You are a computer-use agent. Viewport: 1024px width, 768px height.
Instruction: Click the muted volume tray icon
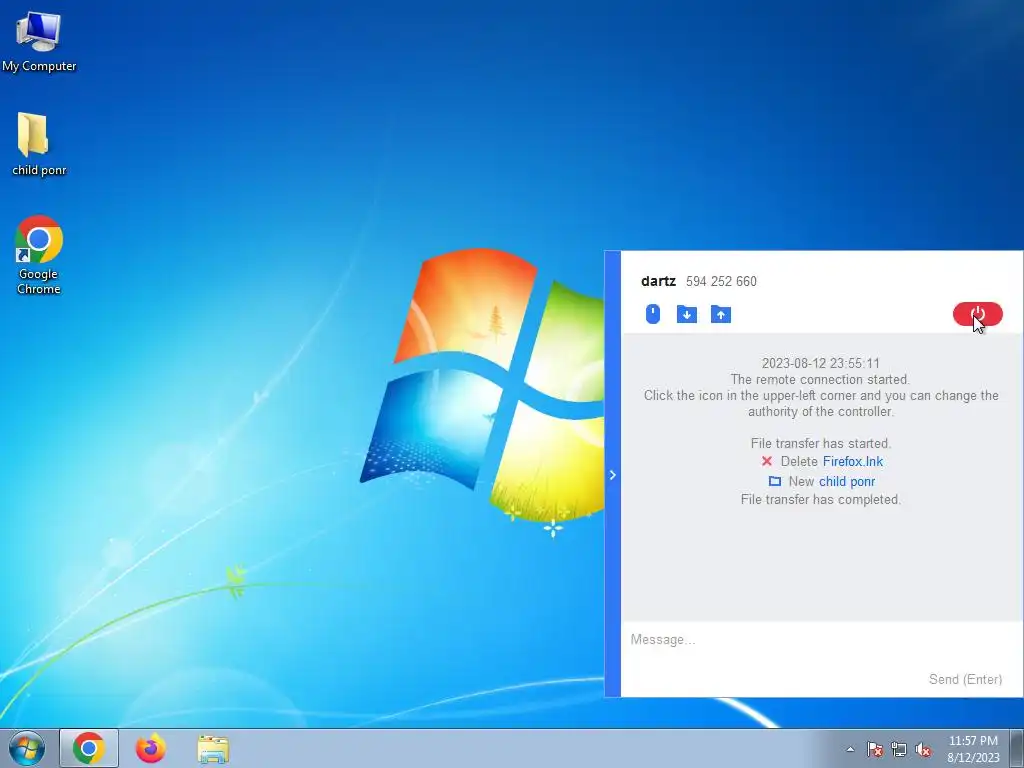(x=923, y=749)
